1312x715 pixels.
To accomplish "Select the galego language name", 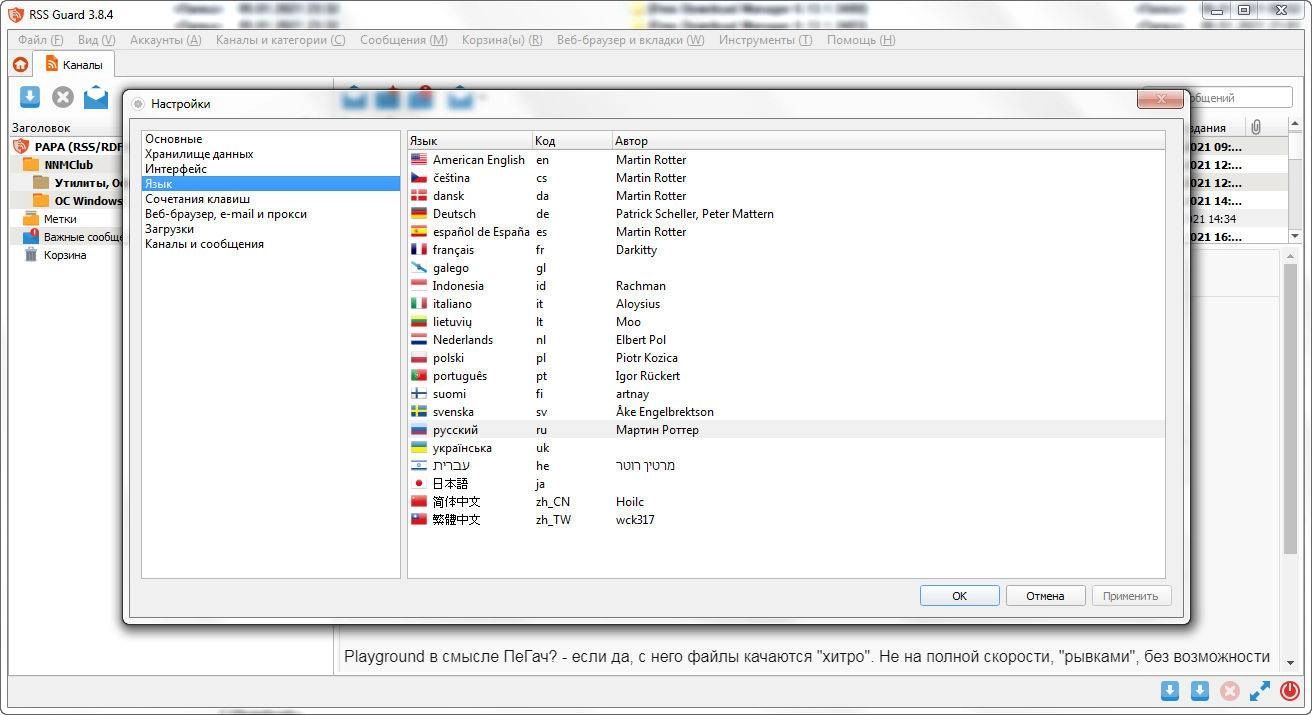I will tap(451, 268).
